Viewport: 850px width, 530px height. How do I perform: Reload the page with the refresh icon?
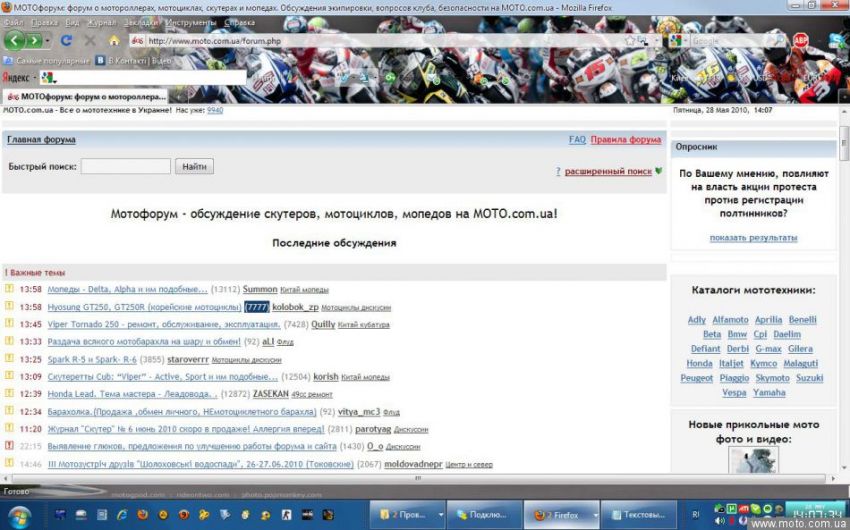pyautogui.click(x=66, y=41)
